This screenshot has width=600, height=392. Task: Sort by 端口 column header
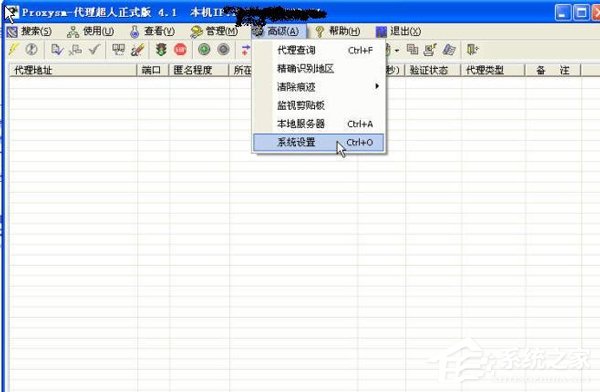coord(152,70)
